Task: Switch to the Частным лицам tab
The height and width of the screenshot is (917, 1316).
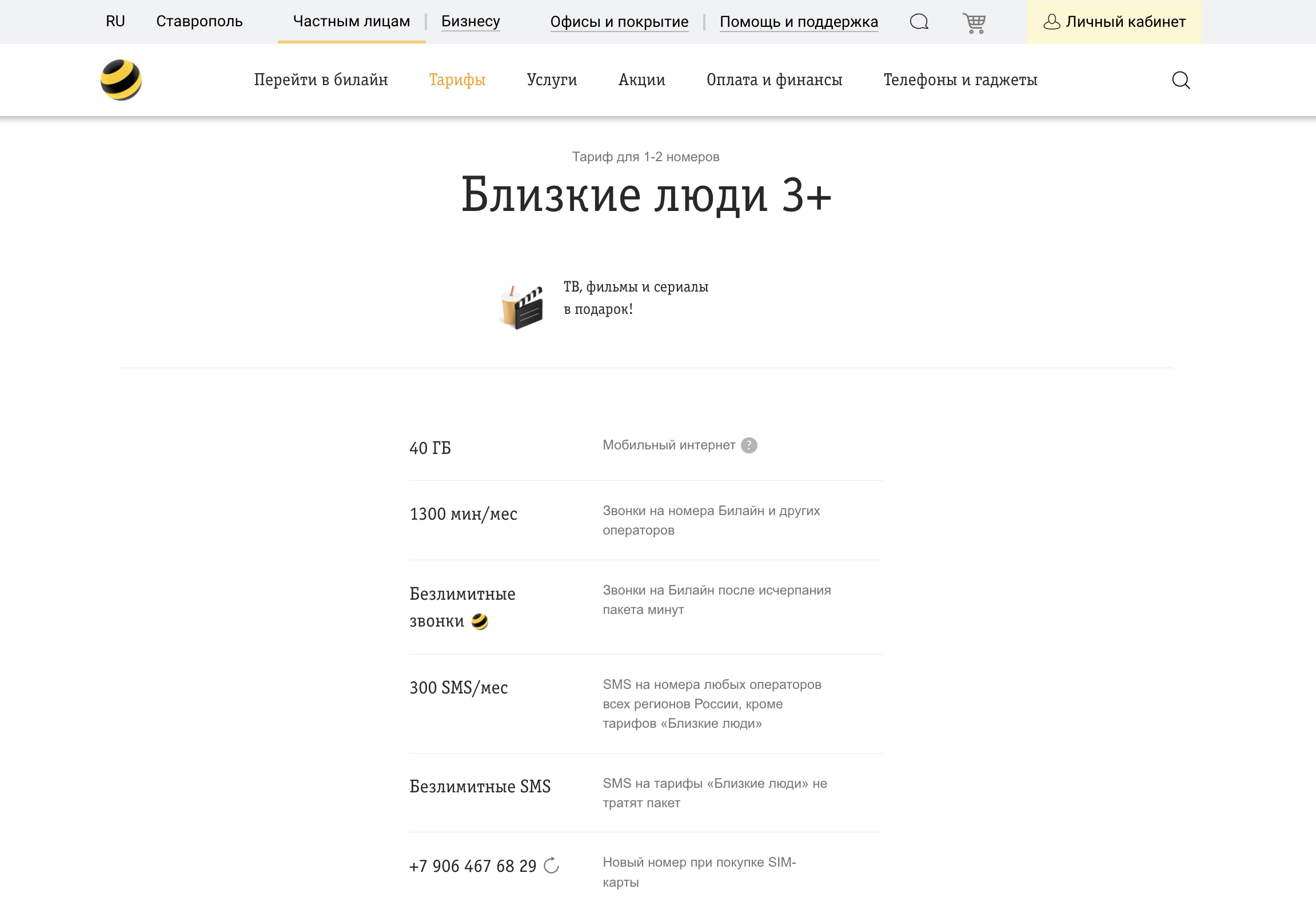Action: [x=351, y=22]
